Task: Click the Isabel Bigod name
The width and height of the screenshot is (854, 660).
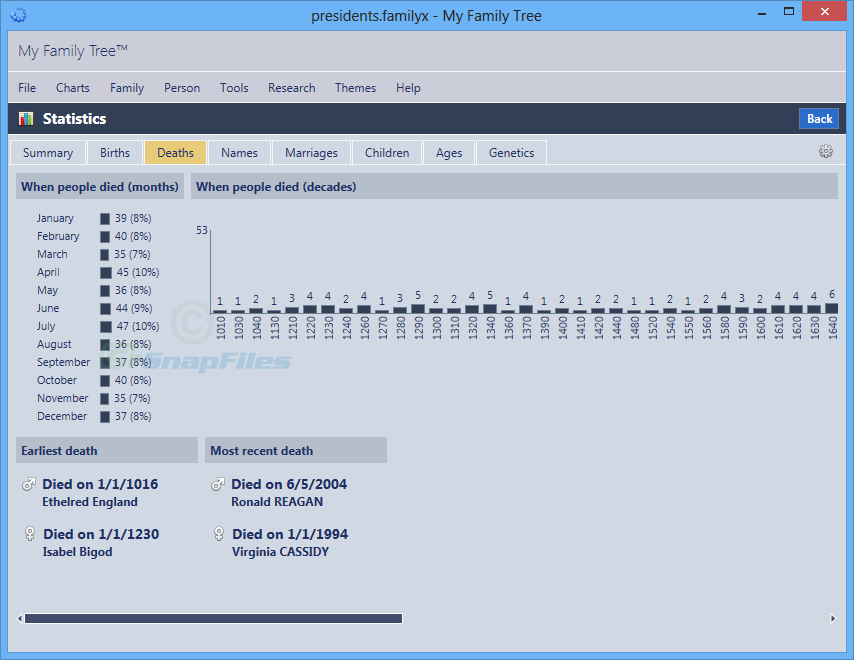Action: click(77, 552)
